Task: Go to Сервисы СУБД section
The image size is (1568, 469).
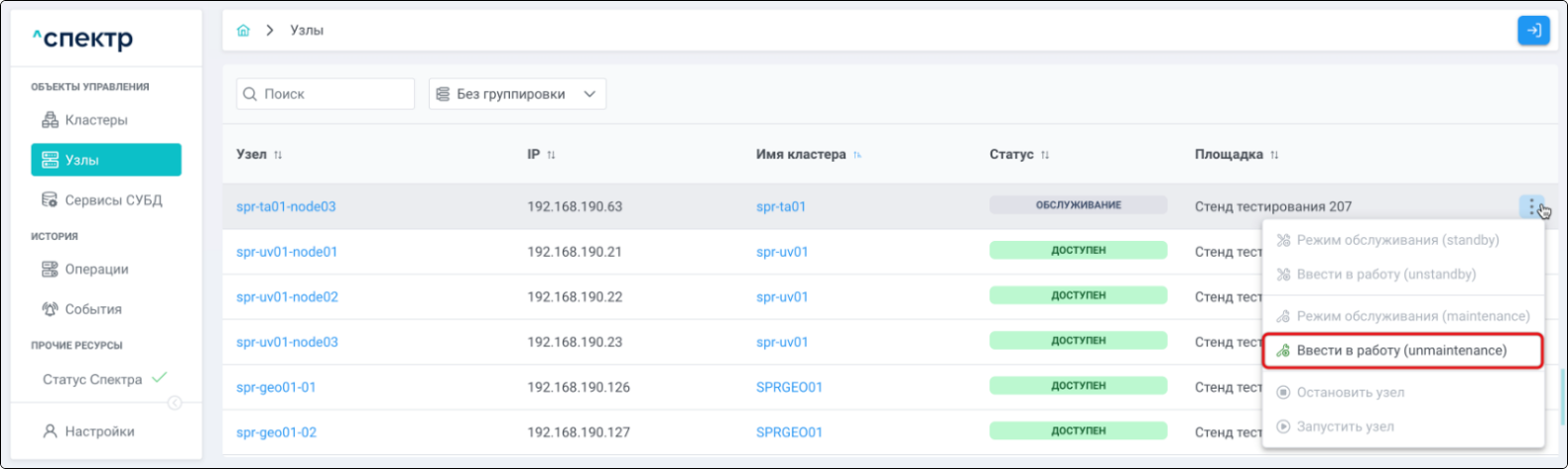Action: [x=112, y=200]
